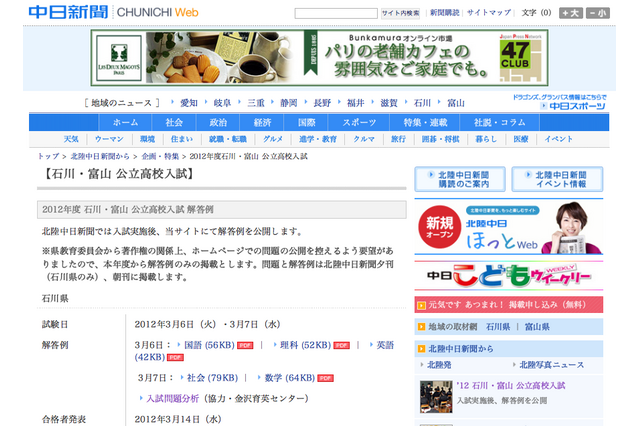Open 環境 in the sub menu

[x=147, y=139]
